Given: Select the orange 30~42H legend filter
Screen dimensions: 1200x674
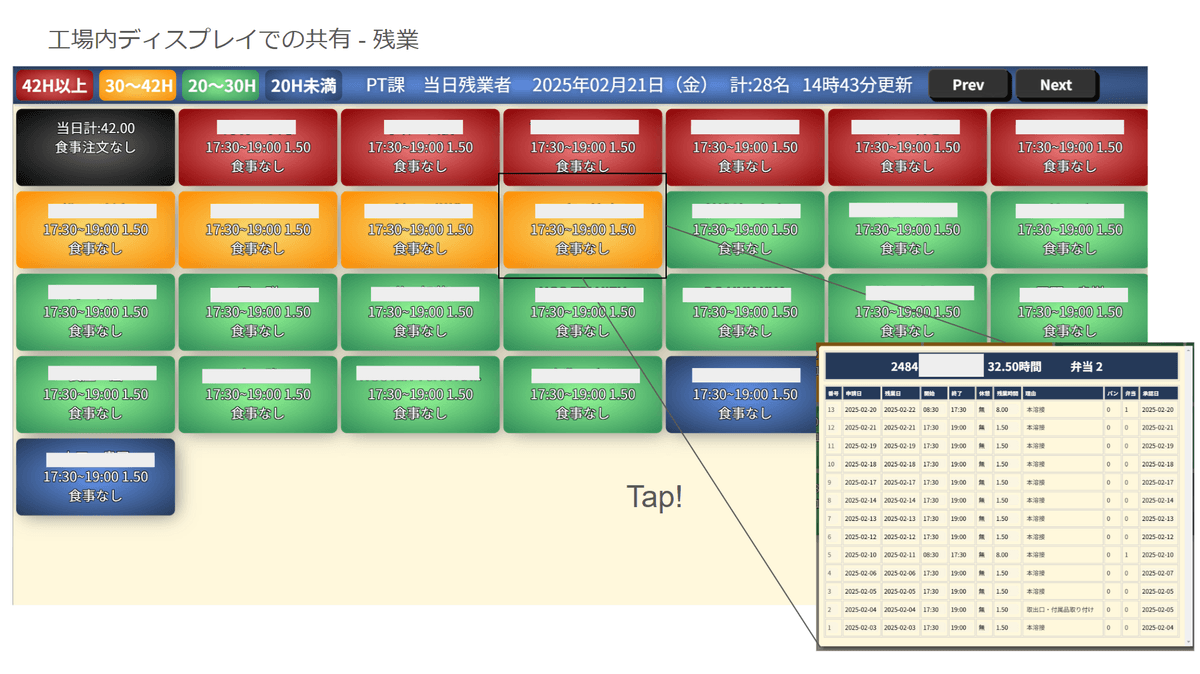Looking at the screenshot, I should (x=138, y=86).
